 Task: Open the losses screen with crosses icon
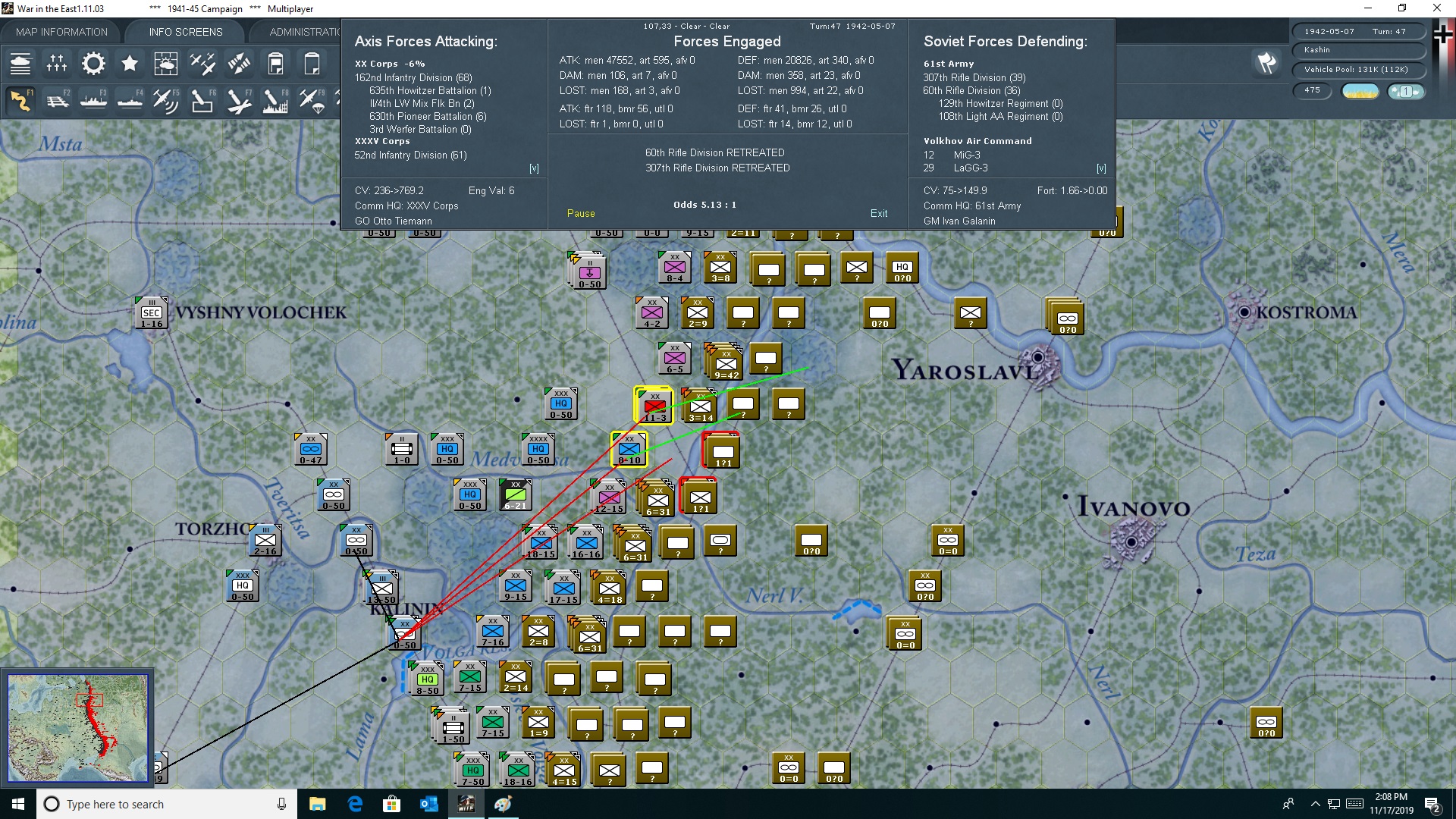[x=57, y=64]
